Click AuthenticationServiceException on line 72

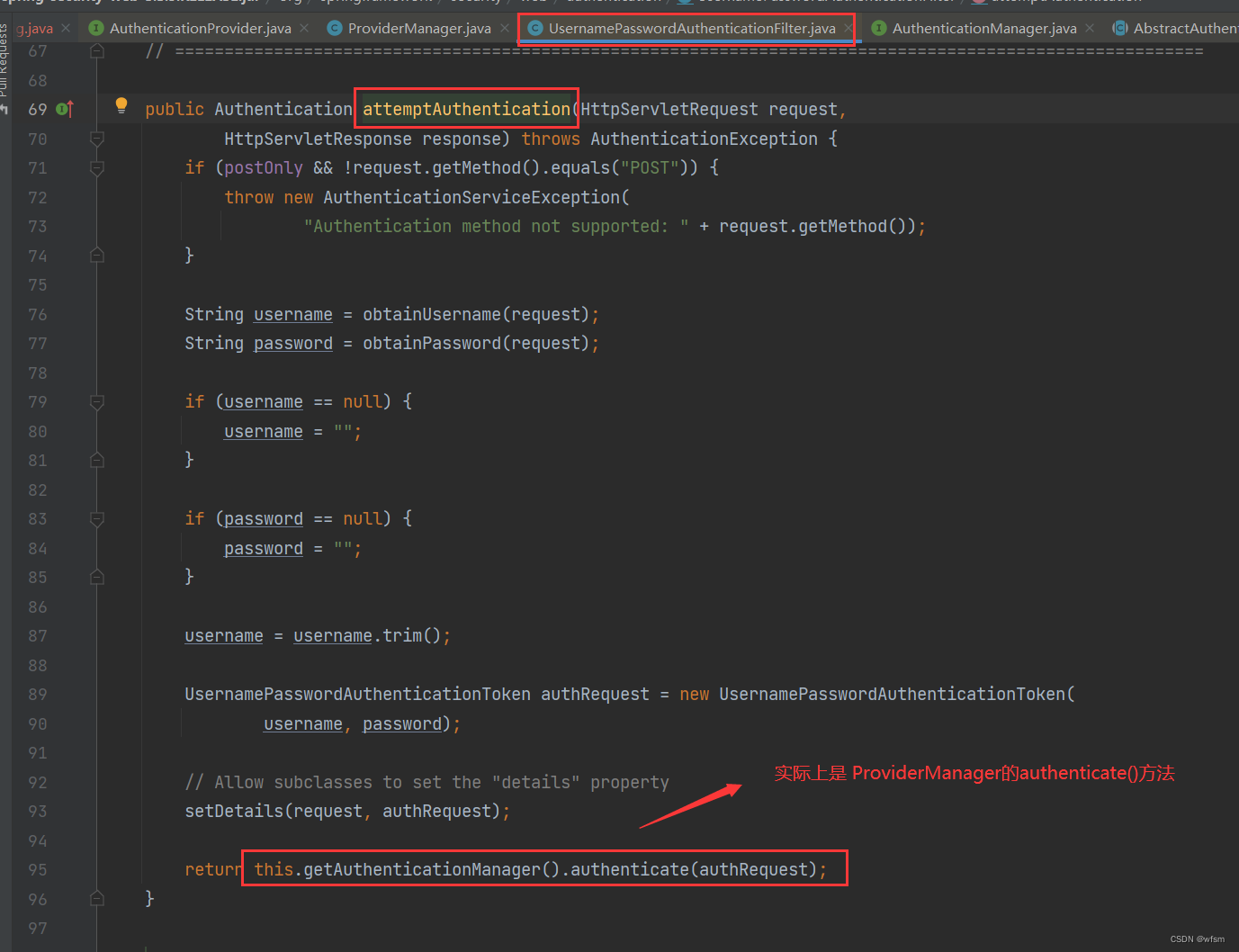471,197
